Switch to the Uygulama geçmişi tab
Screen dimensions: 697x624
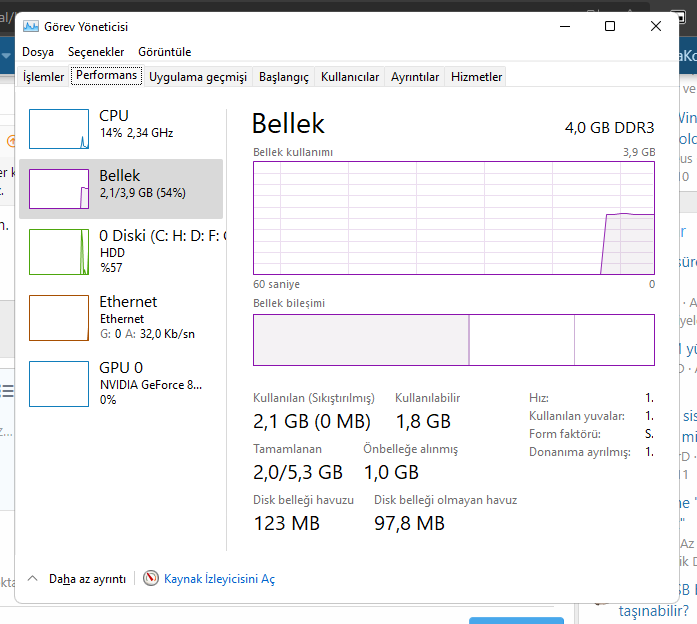click(x=197, y=77)
